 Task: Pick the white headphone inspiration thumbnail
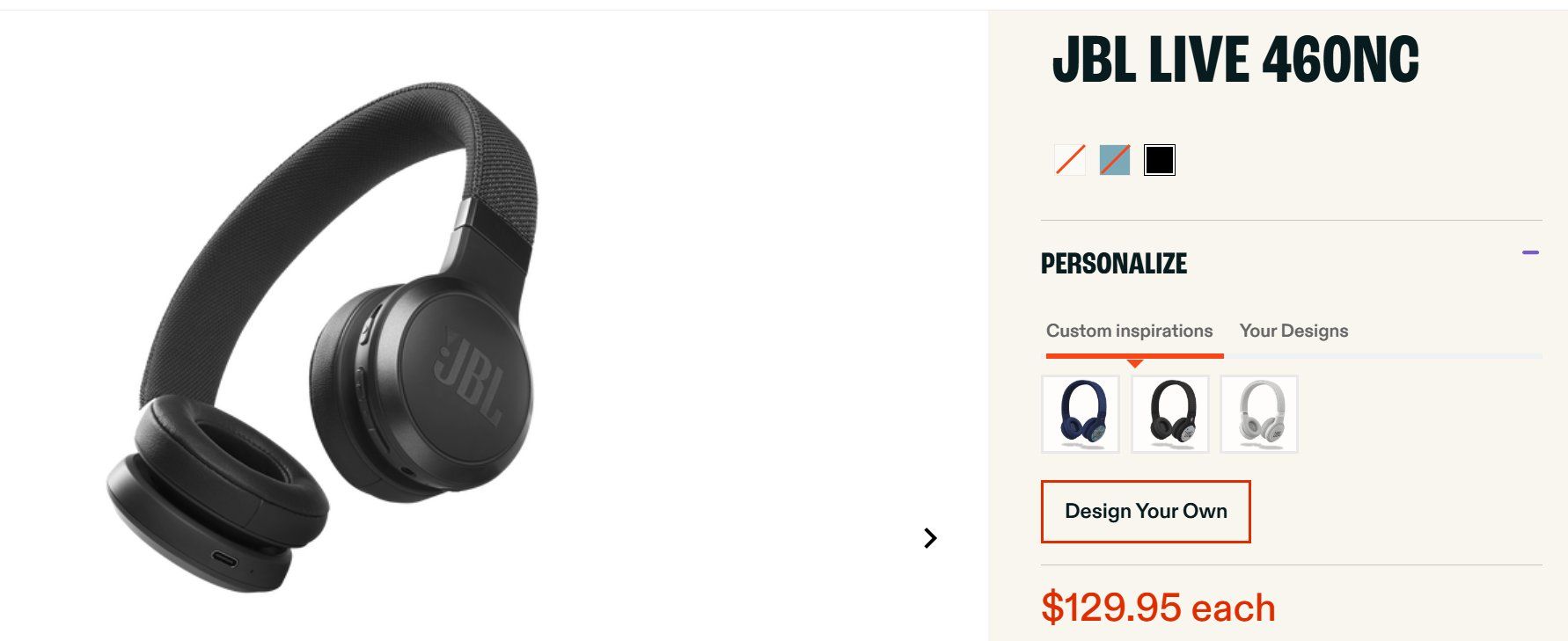click(x=1259, y=414)
